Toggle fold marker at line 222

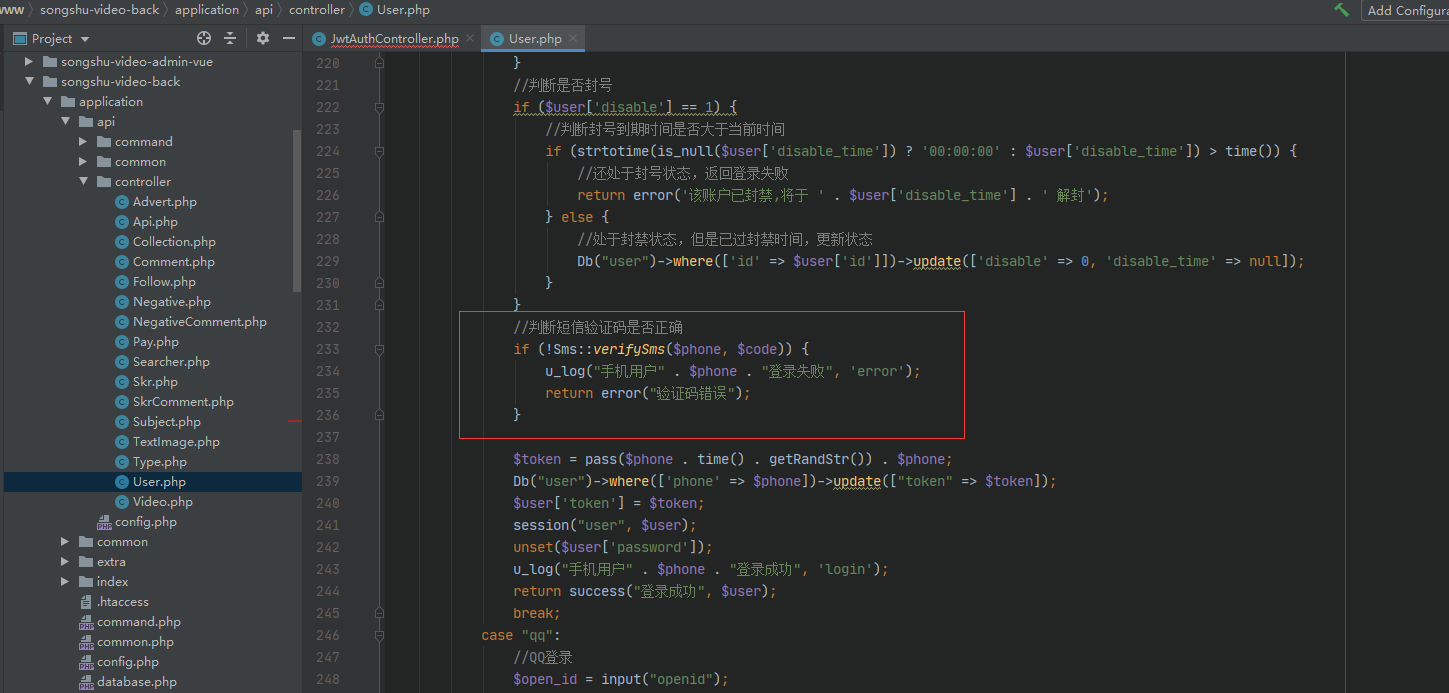(x=379, y=107)
